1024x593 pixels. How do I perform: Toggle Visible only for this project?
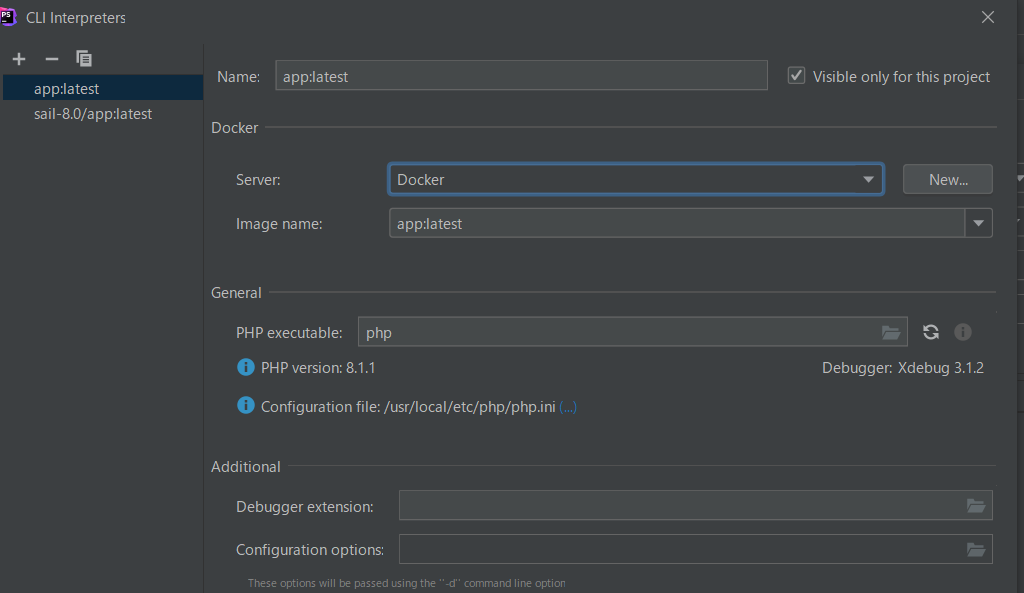pyautogui.click(x=796, y=76)
